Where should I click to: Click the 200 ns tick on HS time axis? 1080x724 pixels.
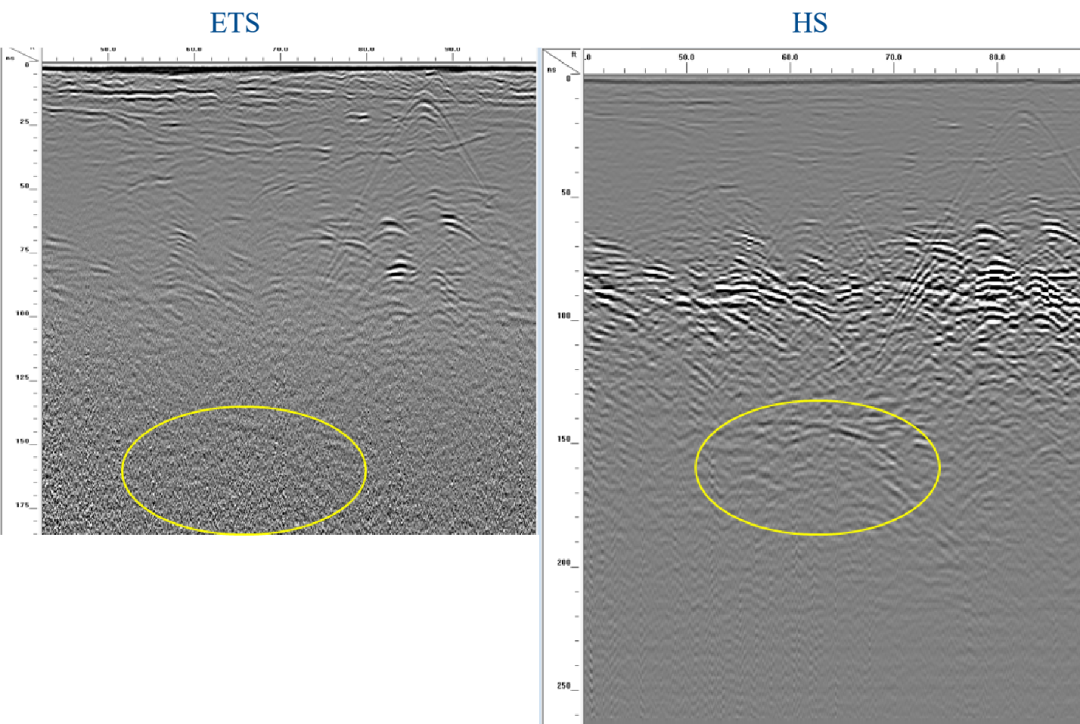click(563, 563)
